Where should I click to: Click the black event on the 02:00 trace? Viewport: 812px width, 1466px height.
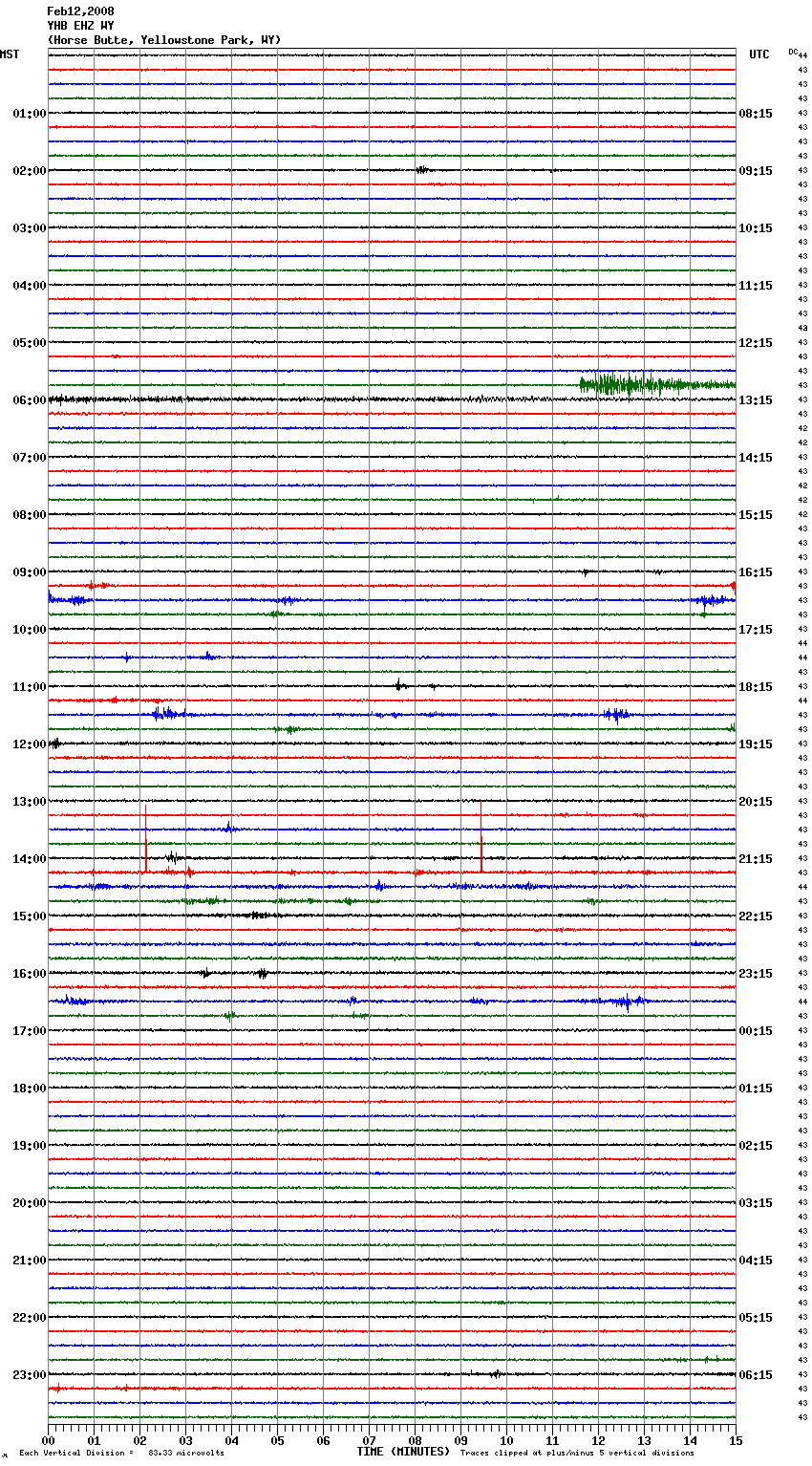(421, 170)
